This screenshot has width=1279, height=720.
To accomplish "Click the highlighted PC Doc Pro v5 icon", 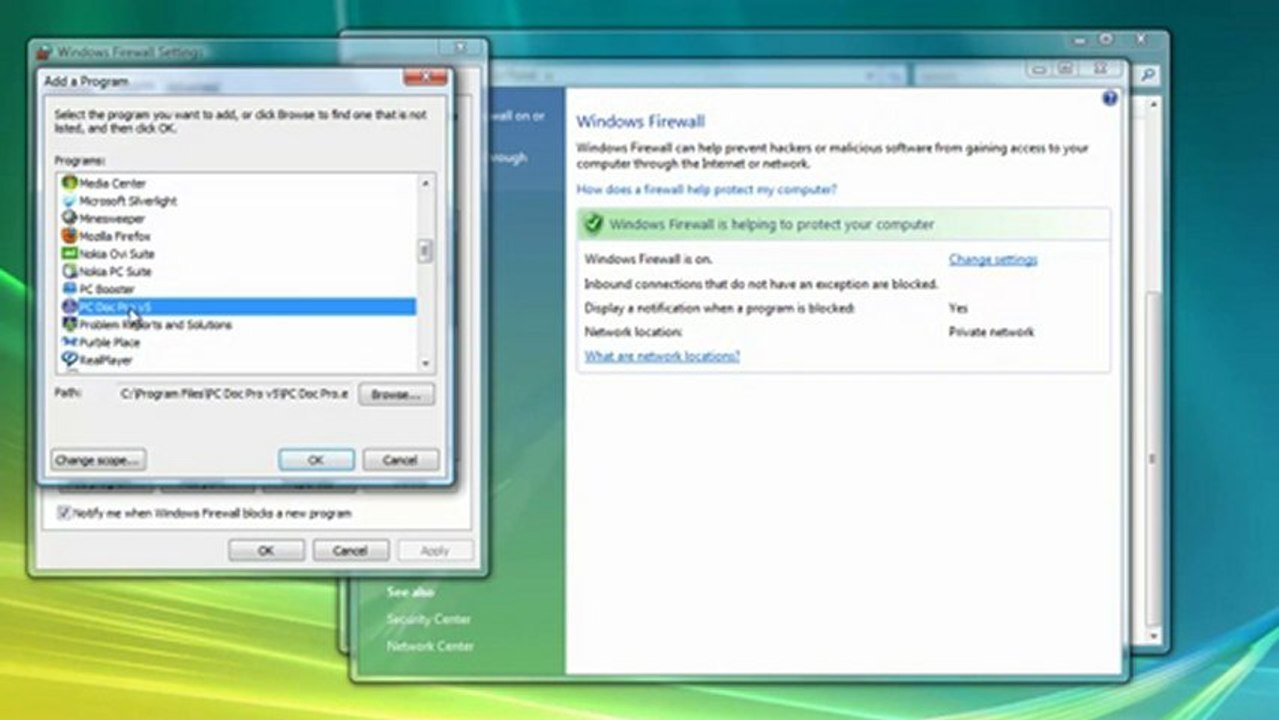I will [x=69, y=307].
